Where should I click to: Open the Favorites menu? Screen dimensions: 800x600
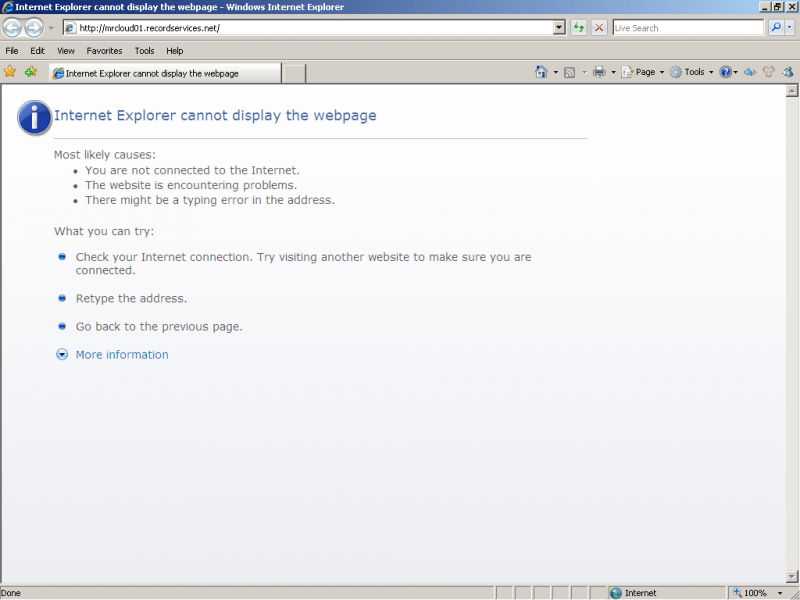(104, 50)
